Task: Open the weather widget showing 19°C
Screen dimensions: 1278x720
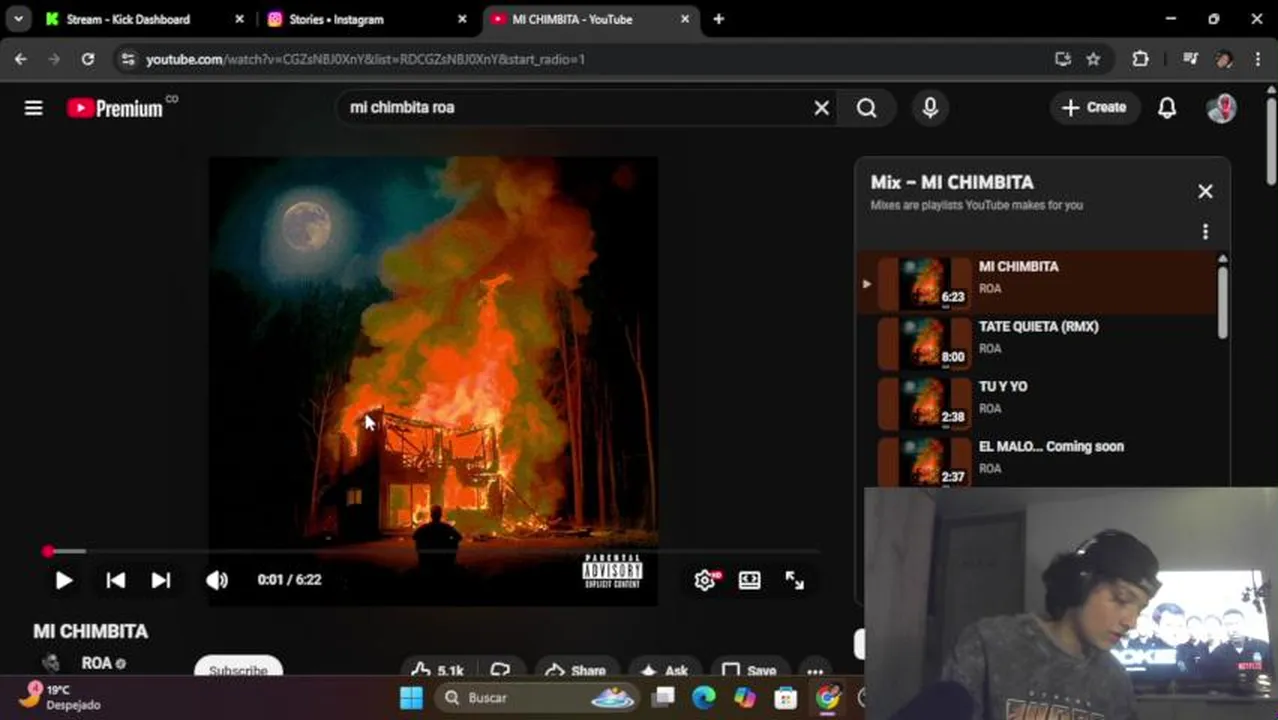Action: coord(60,697)
